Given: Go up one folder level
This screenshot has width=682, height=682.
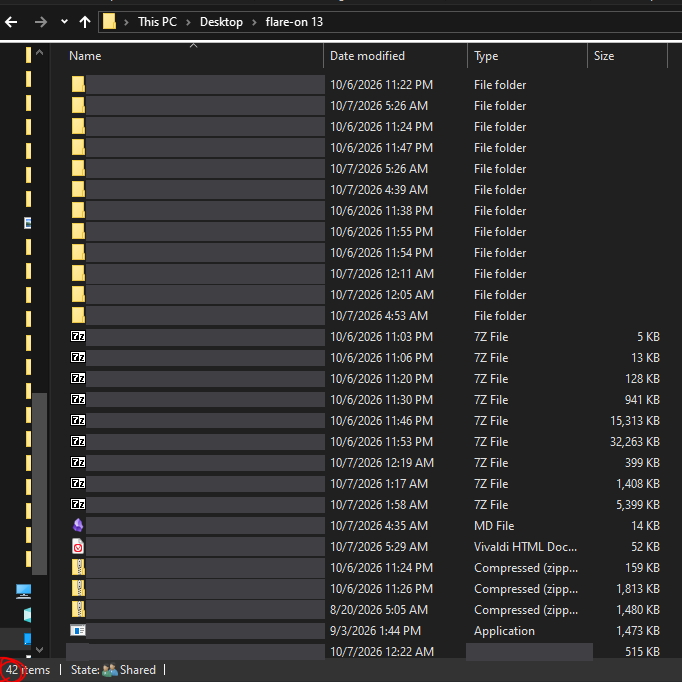Looking at the screenshot, I should 85,22.
